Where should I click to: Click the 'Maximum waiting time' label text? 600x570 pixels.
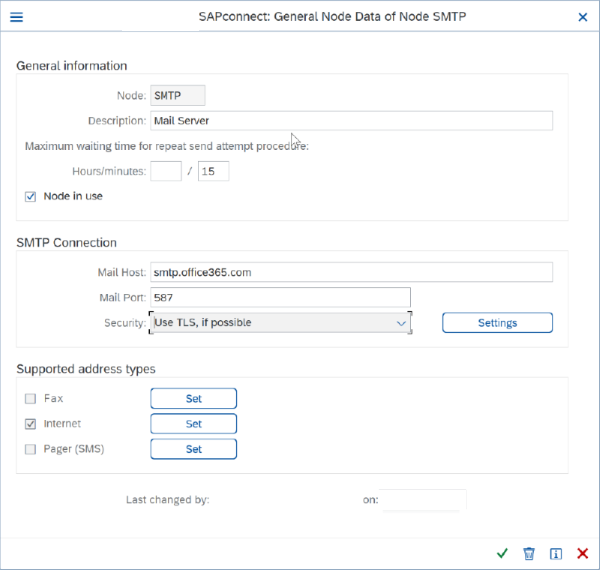pos(167,146)
